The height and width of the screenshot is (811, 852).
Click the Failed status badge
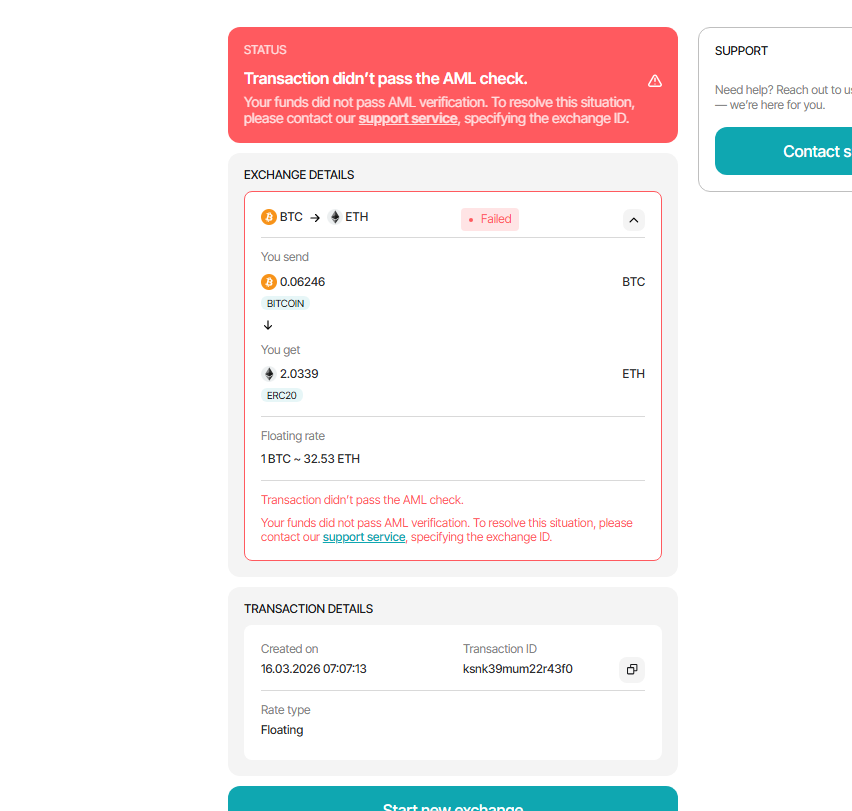tap(490, 219)
